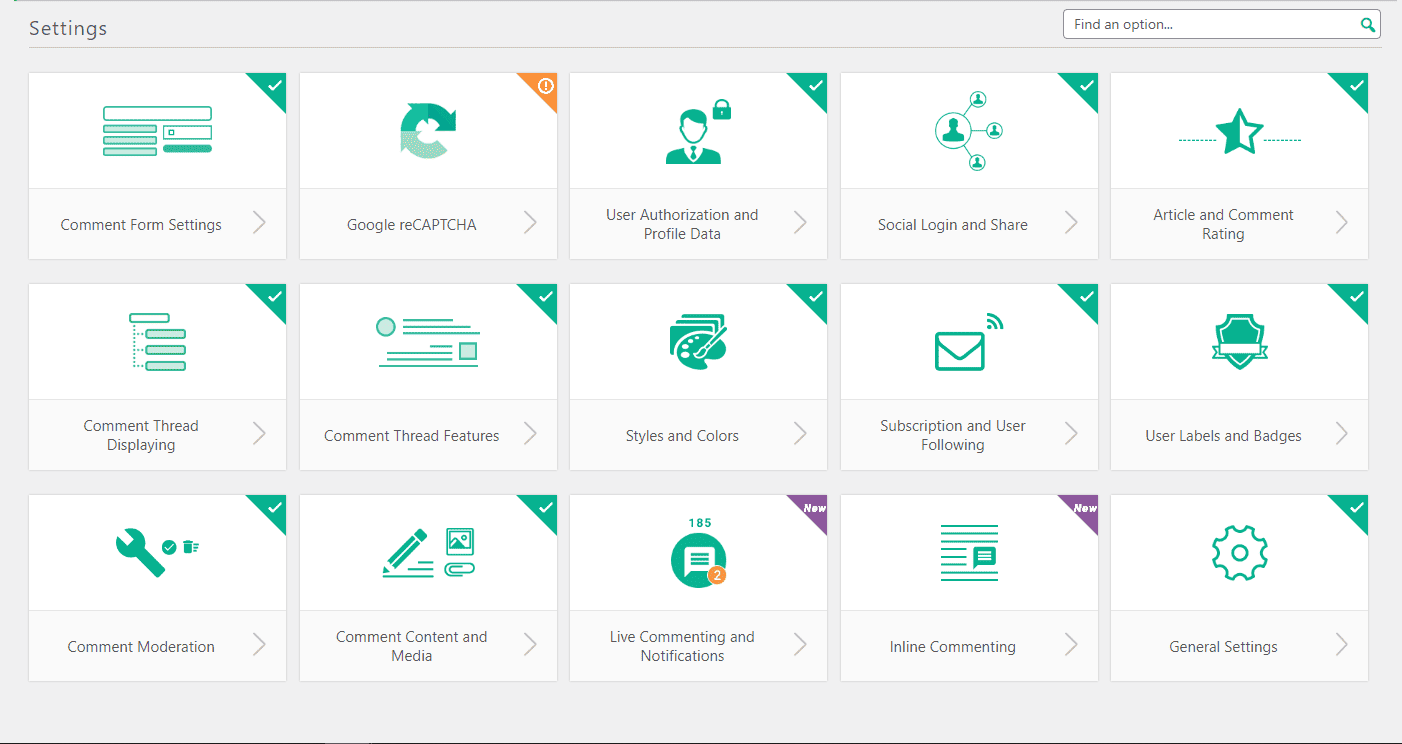
Task: Click the Article and Comment Rating star icon
Action: (1240, 131)
